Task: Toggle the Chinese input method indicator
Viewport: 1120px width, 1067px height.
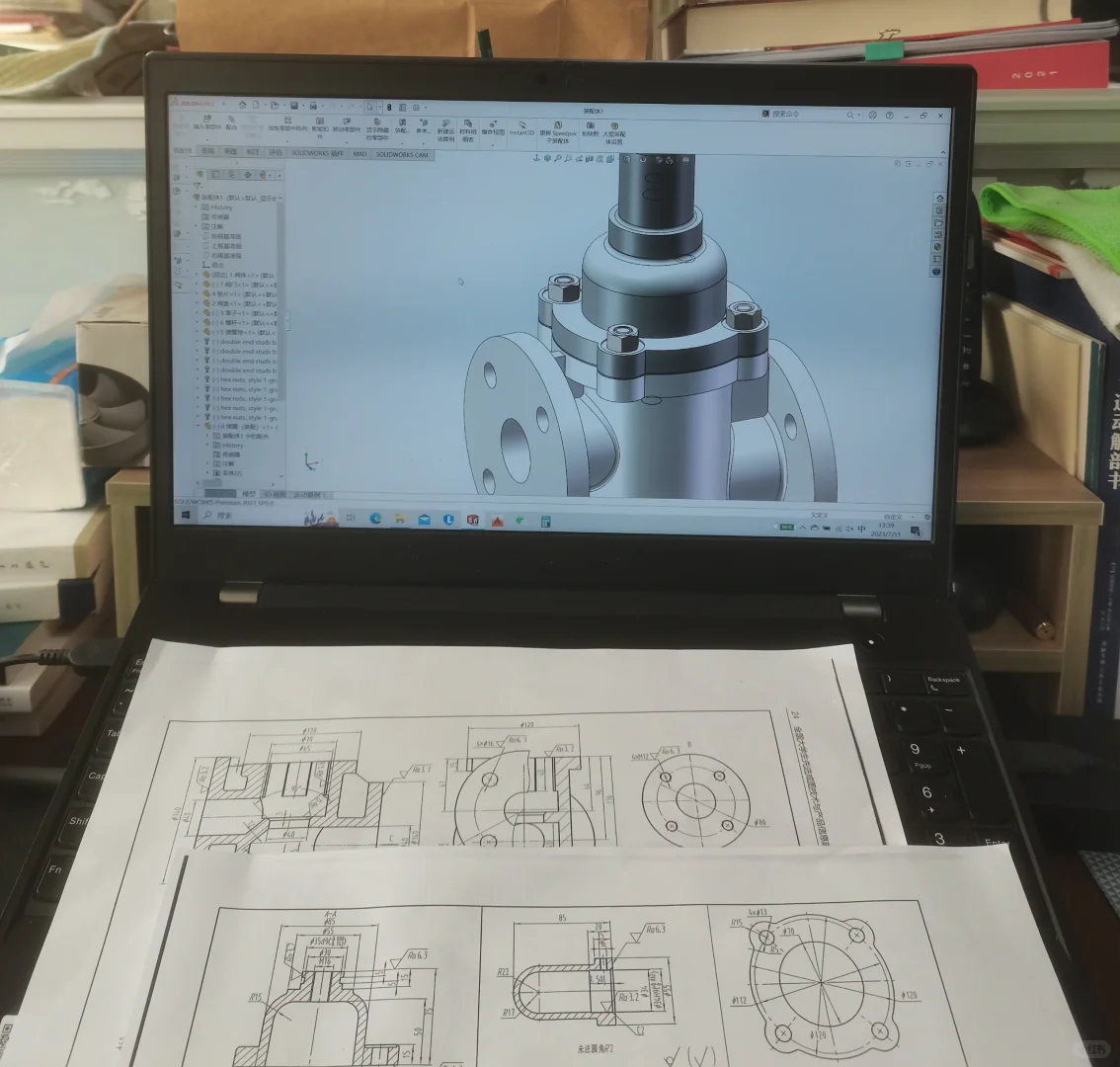Action: coord(864,530)
